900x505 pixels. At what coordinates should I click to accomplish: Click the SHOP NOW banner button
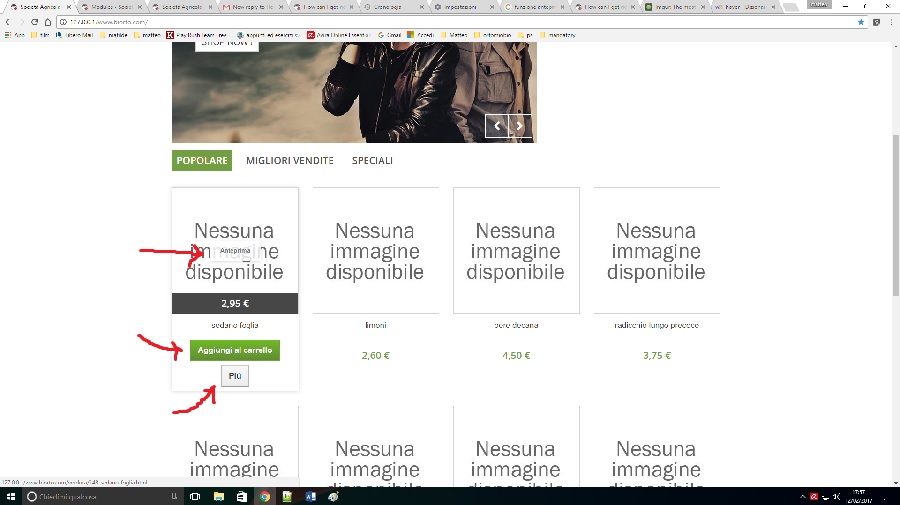[227, 46]
